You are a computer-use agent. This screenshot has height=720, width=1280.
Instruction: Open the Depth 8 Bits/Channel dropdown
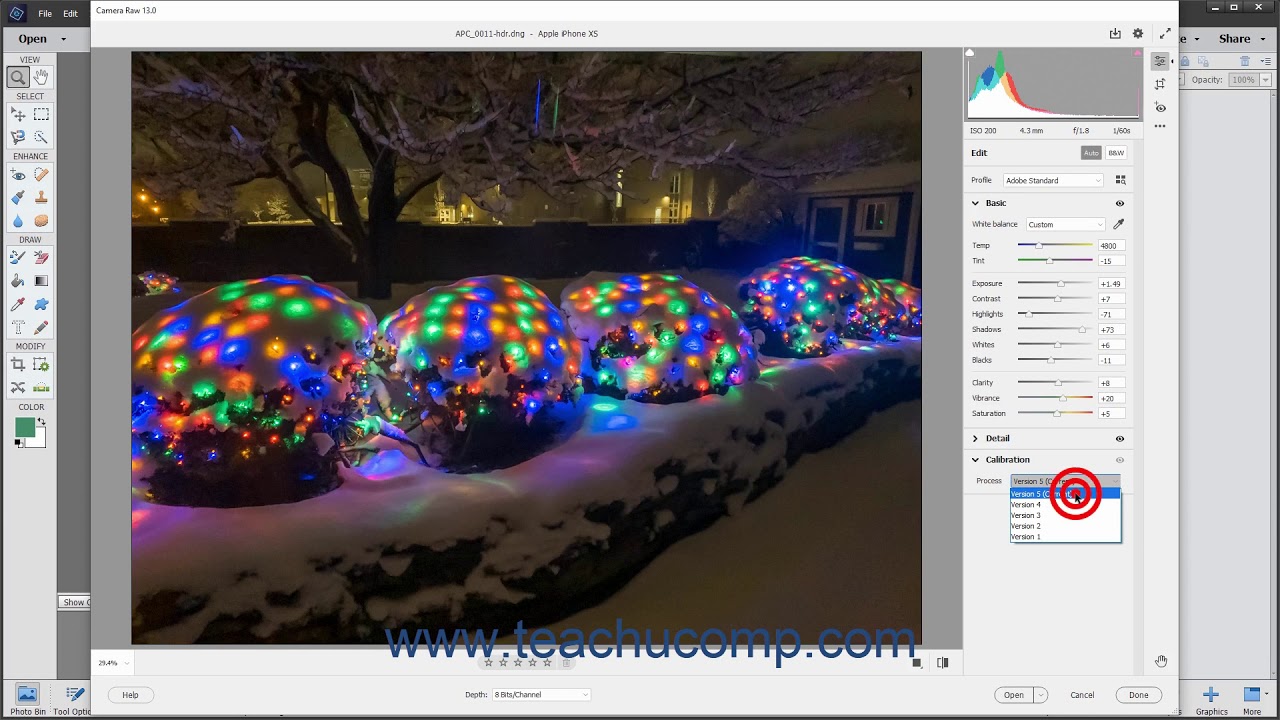tap(541, 694)
